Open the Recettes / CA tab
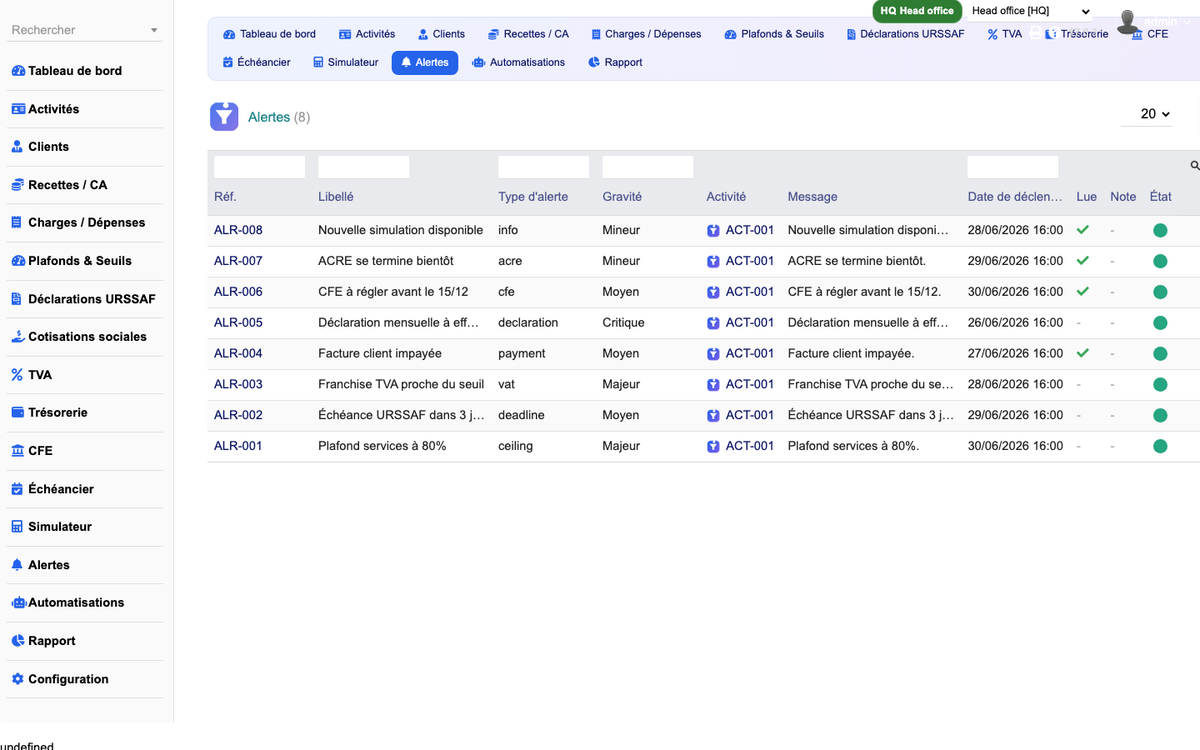The width and height of the screenshot is (1200, 750). [528, 34]
